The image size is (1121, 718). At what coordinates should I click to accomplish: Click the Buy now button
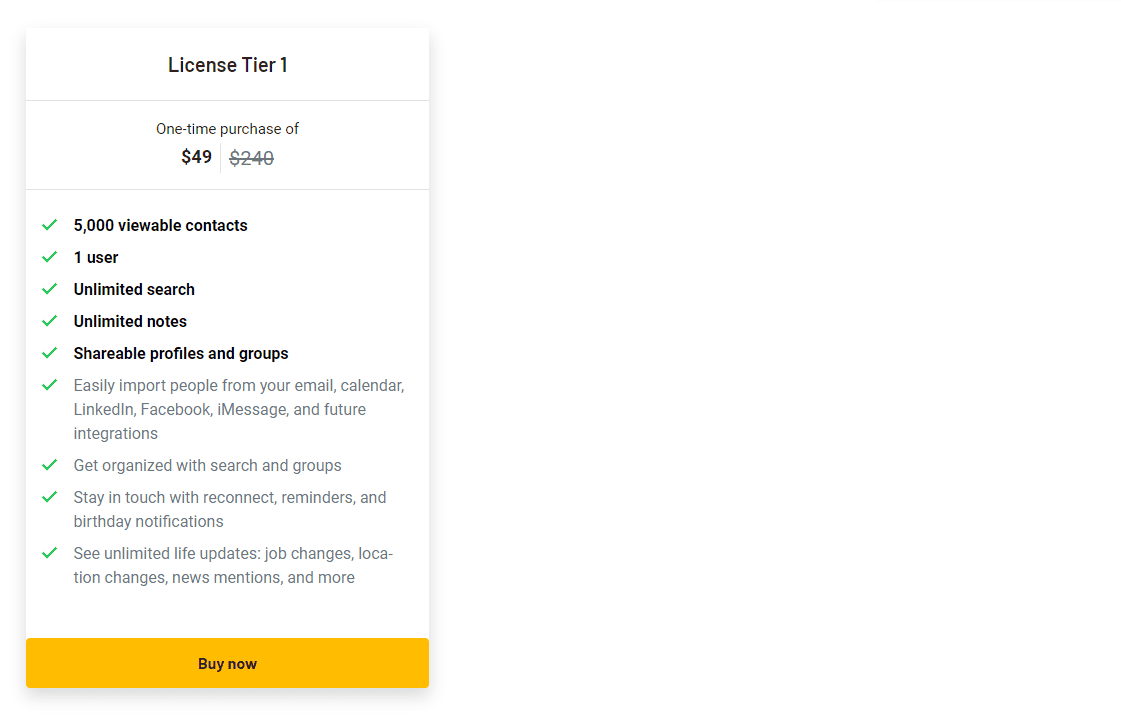point(227,663)
